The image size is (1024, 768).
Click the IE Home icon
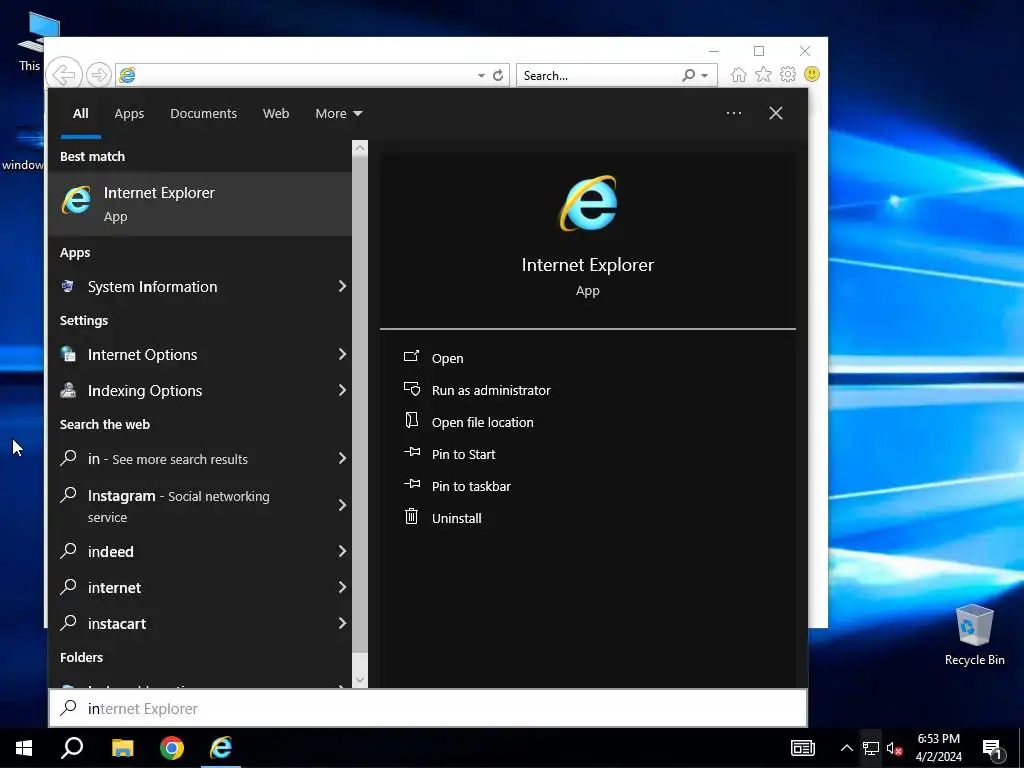click(739, 74)
